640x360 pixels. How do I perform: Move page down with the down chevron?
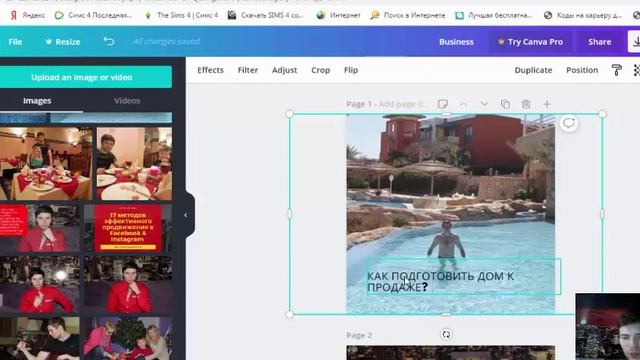484,104
